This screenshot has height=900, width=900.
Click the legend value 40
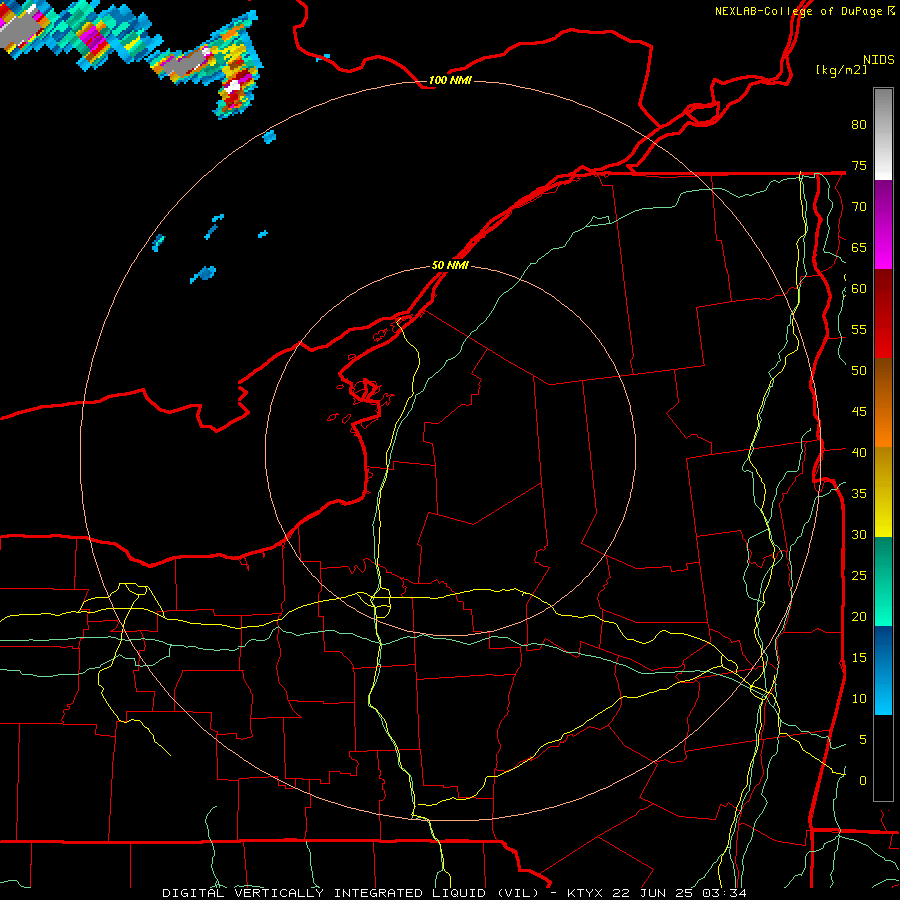(x=859, y=452)
